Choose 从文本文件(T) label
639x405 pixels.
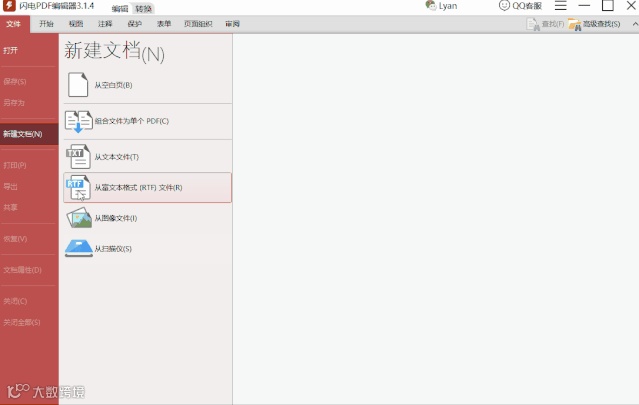117,157
